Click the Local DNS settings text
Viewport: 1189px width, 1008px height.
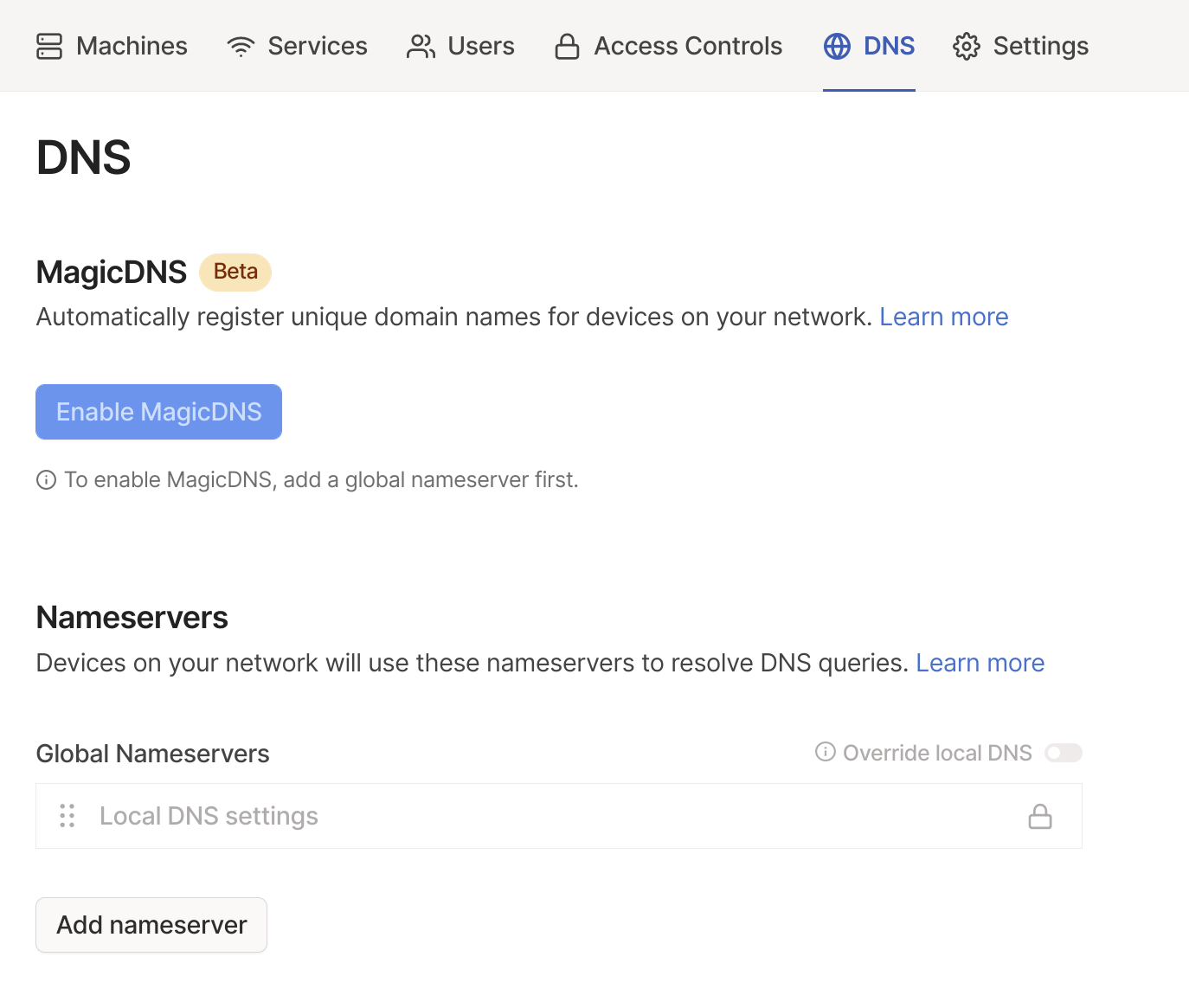pyautogui.click(x=209, y=816)
